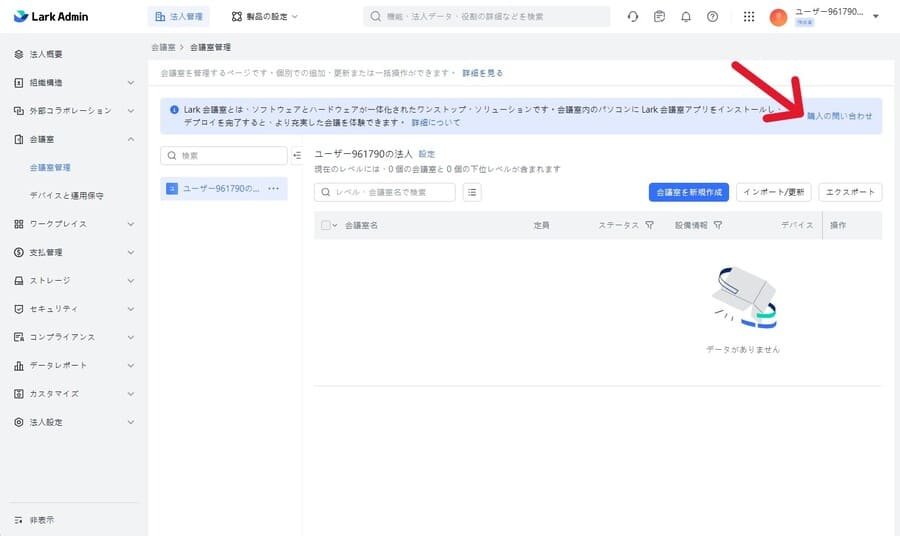Switch to the 法人管理 tab
Screen dimensions: 900x536
pos(179,17)
